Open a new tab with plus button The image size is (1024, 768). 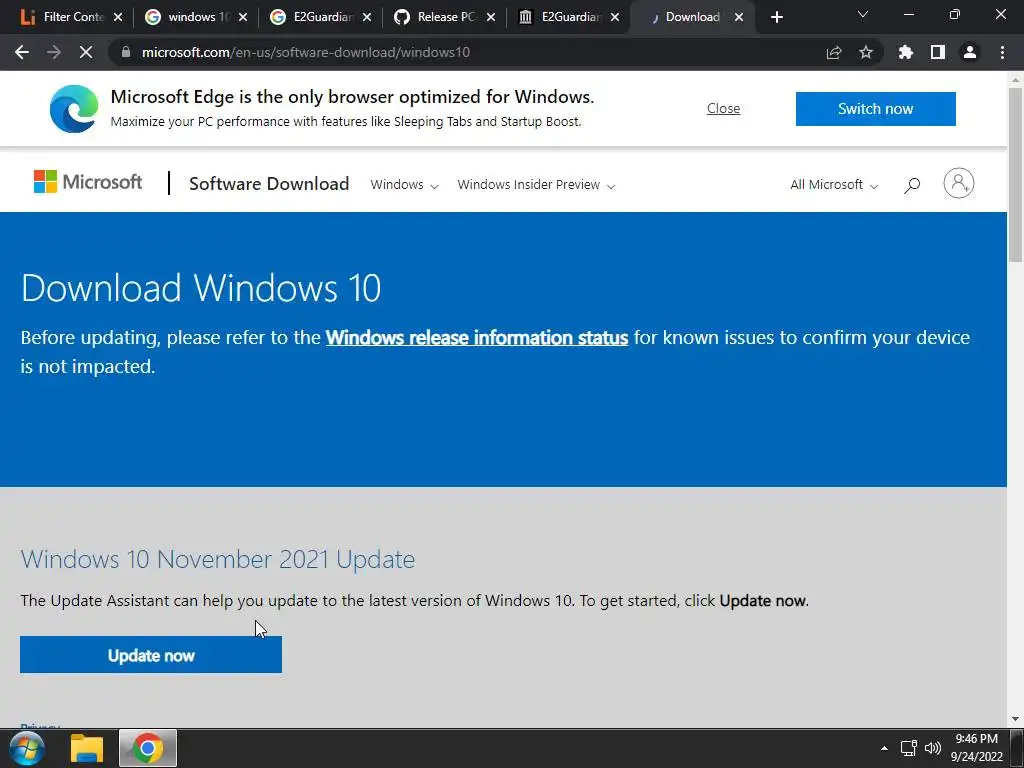776,17
